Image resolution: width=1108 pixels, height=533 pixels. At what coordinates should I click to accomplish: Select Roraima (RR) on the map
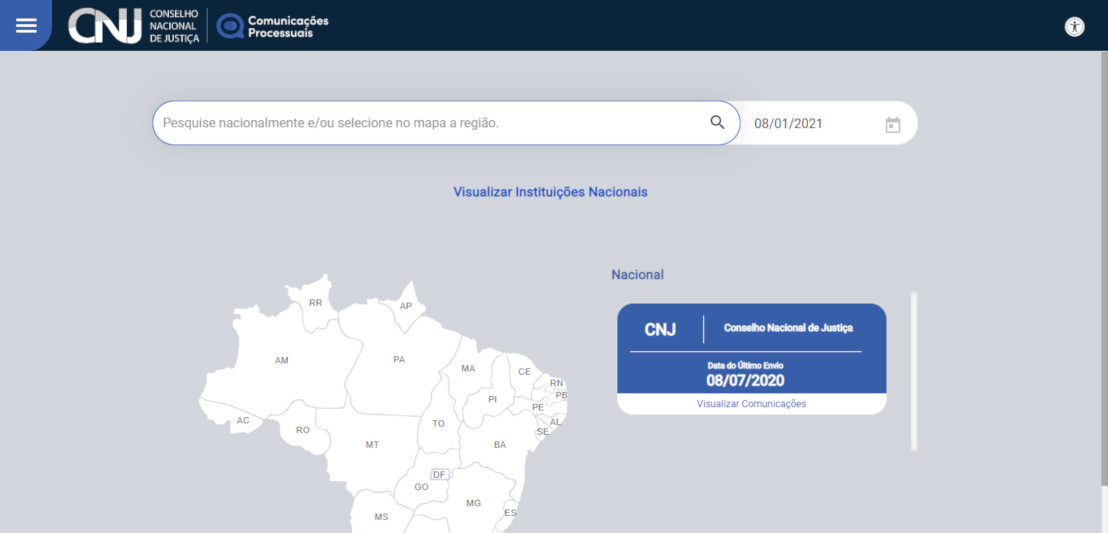(315, 302)
